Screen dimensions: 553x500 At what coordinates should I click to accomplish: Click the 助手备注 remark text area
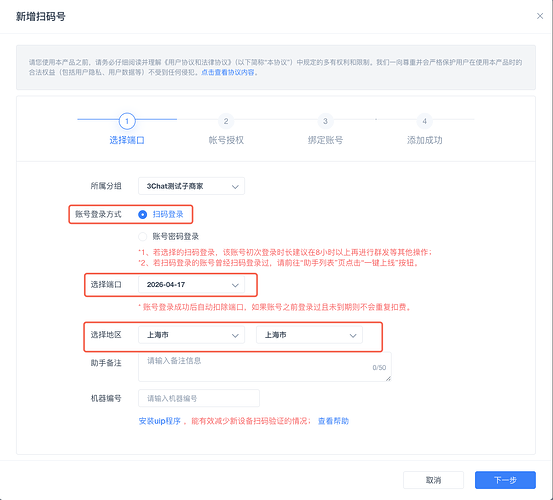265,367
